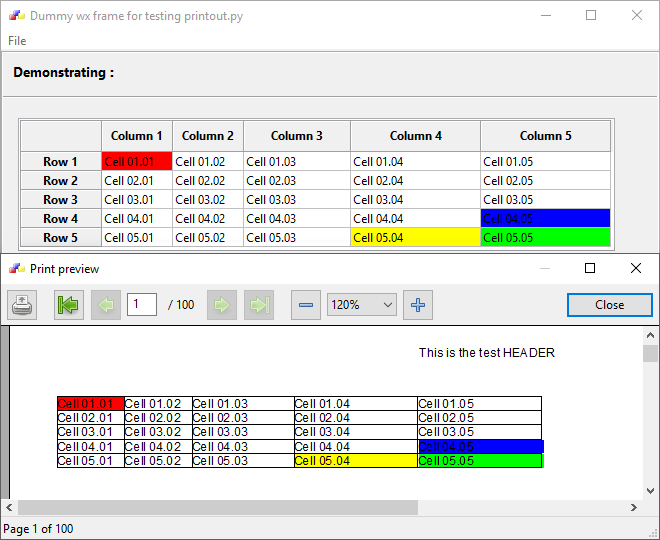The image size is (660, 540).
Task: Click the blue Cell 04.05 in grid
Action: tap(545, 219)
